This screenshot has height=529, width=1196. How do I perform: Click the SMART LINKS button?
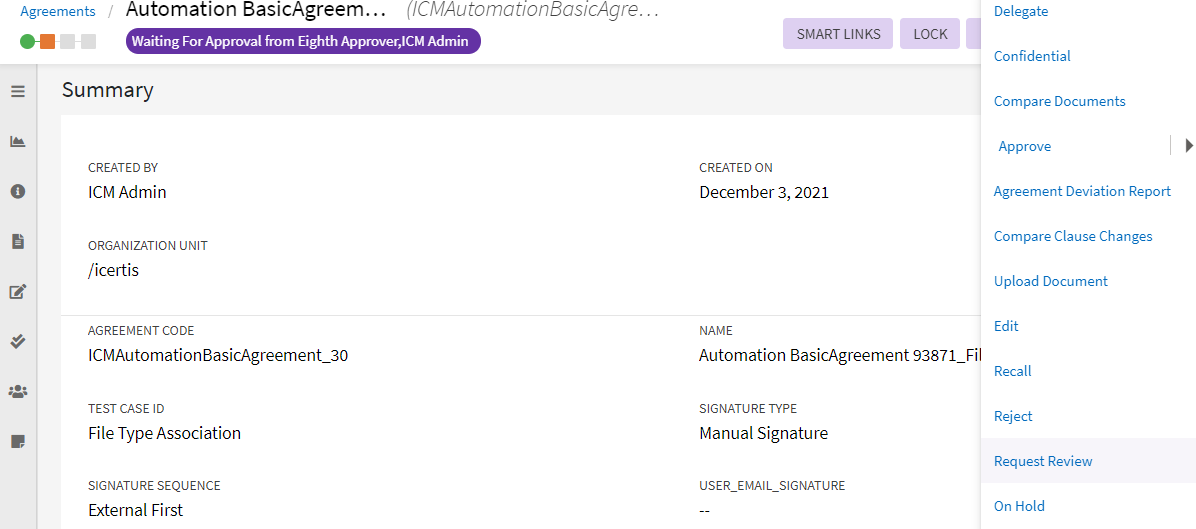click(838, 34)
